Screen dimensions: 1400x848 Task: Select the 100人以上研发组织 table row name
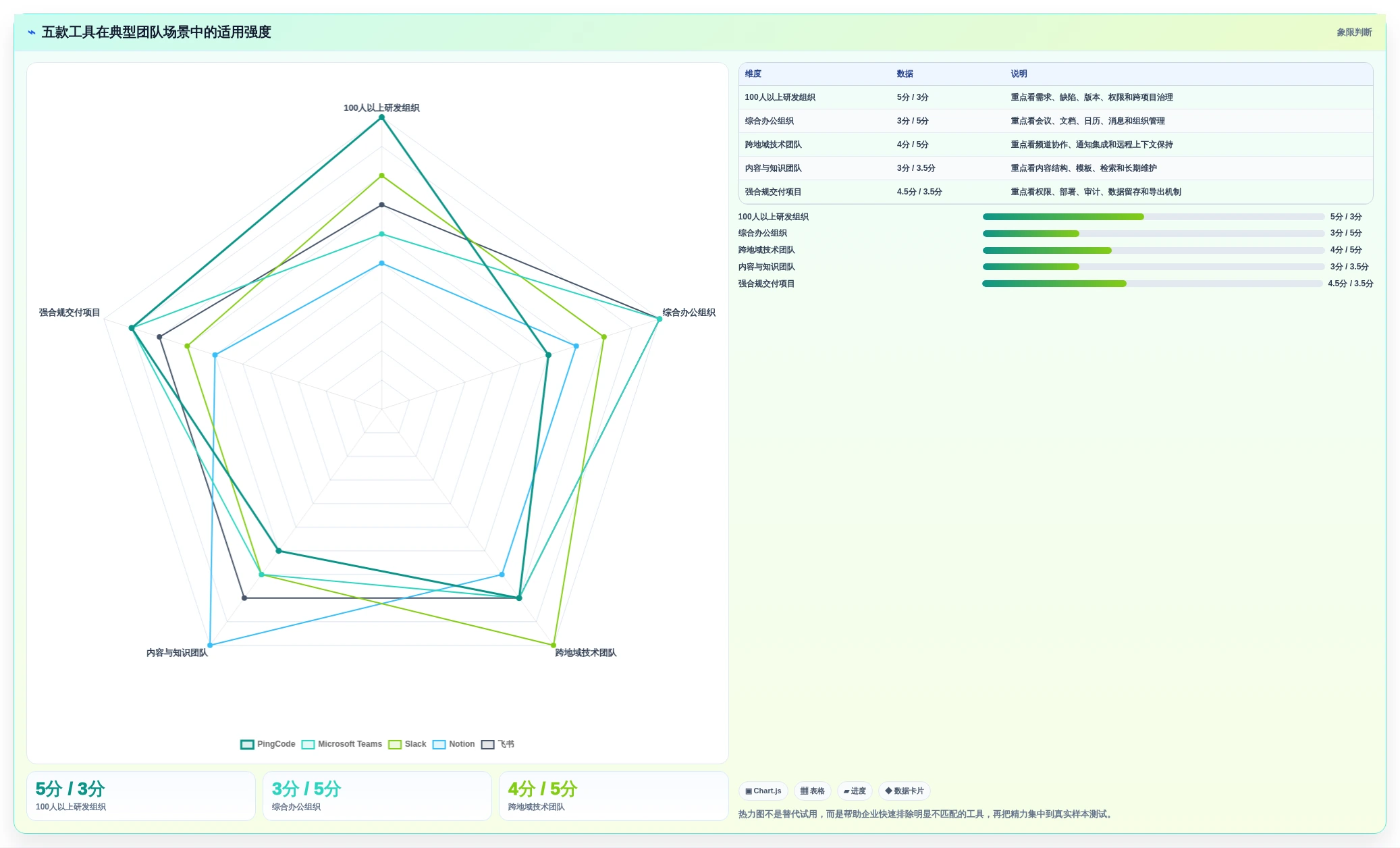tap(780, 97)
